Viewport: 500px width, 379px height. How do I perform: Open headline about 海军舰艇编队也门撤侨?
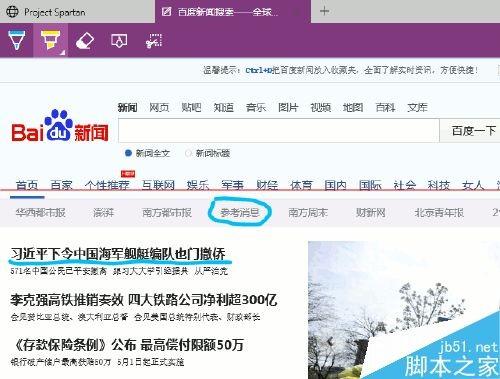(x=118, y=254)
